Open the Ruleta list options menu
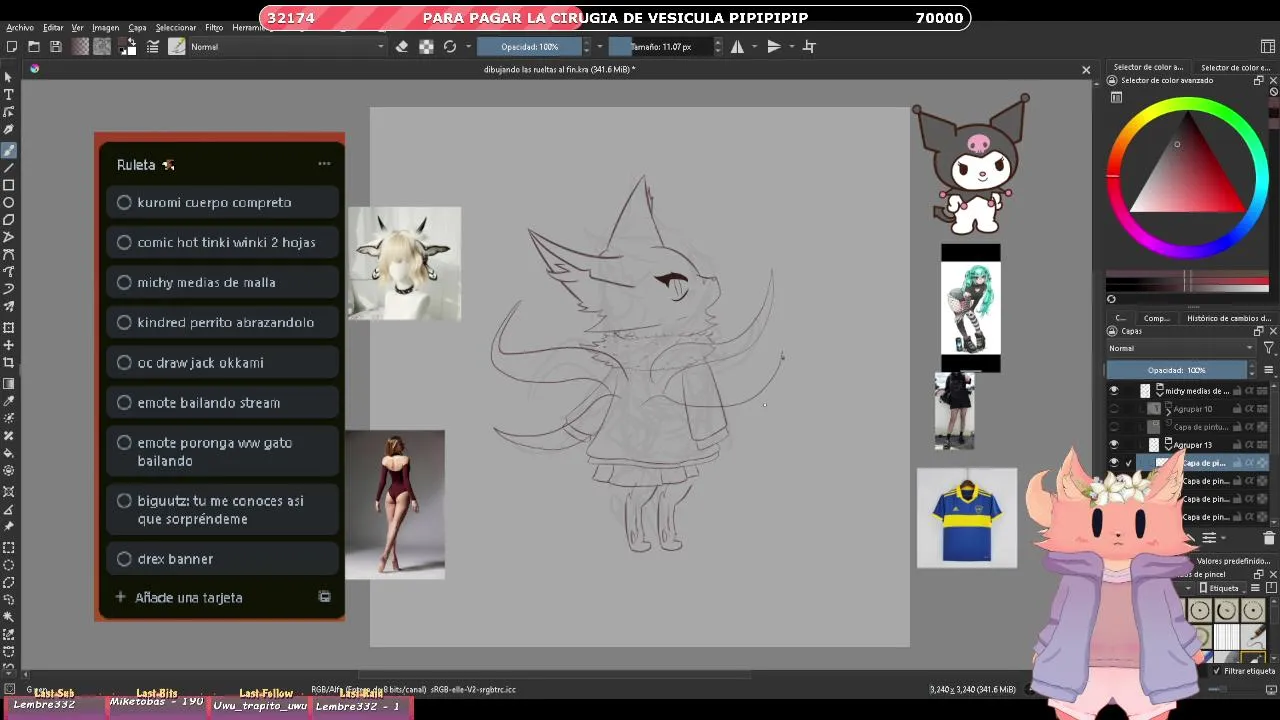Screen dimensions: 1280x720 324,164
